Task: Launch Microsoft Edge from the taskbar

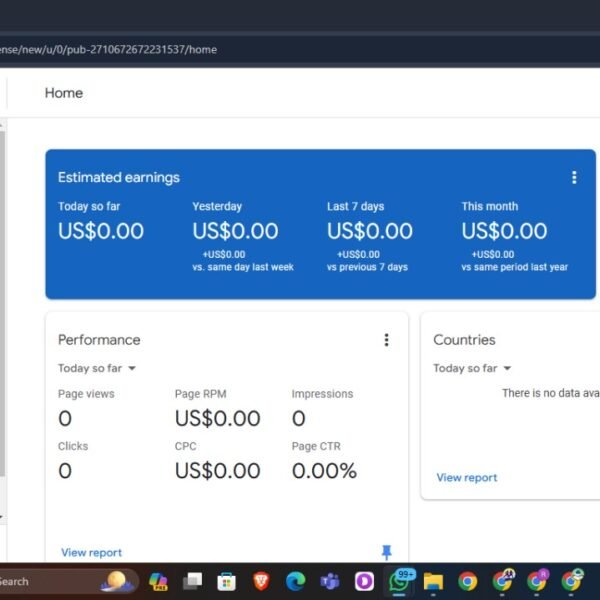Action: coord(295,582)
